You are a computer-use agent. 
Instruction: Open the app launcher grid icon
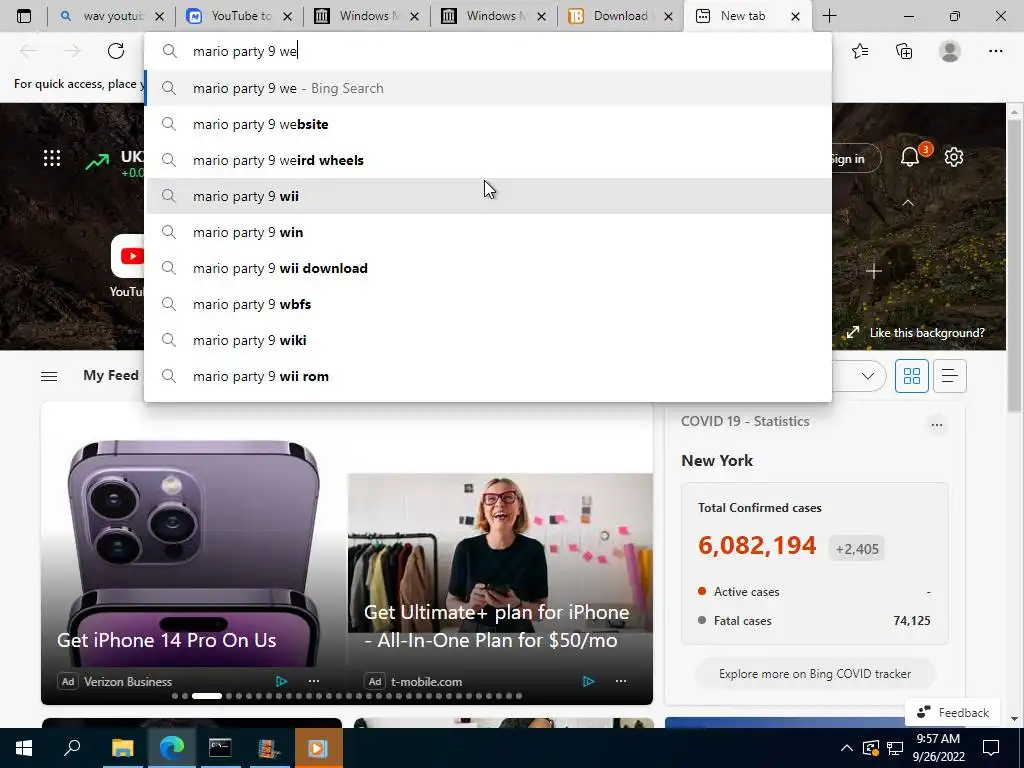52,158
